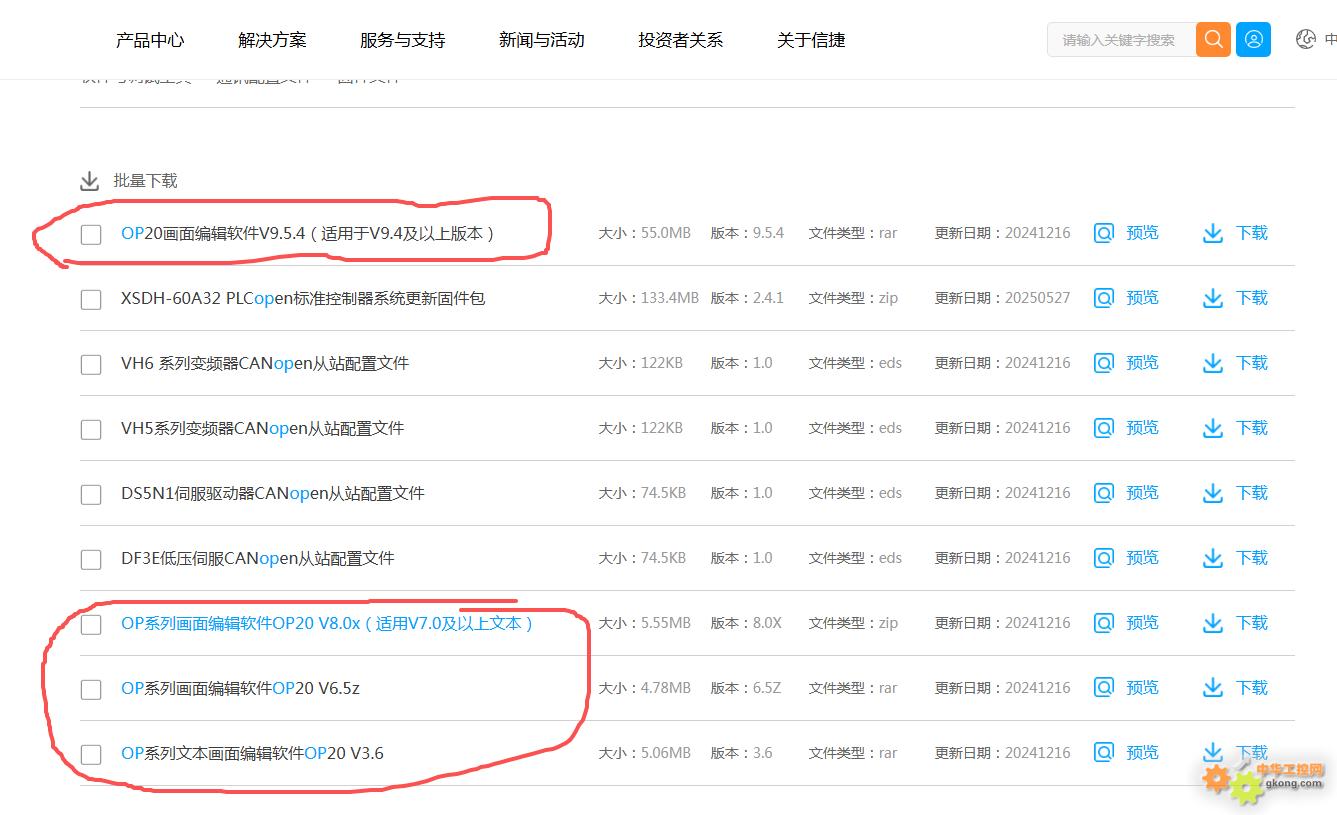Click download icon for OP20 V9.5.4 row
The image size is (1337, 815).
[x=1213, y=233]
